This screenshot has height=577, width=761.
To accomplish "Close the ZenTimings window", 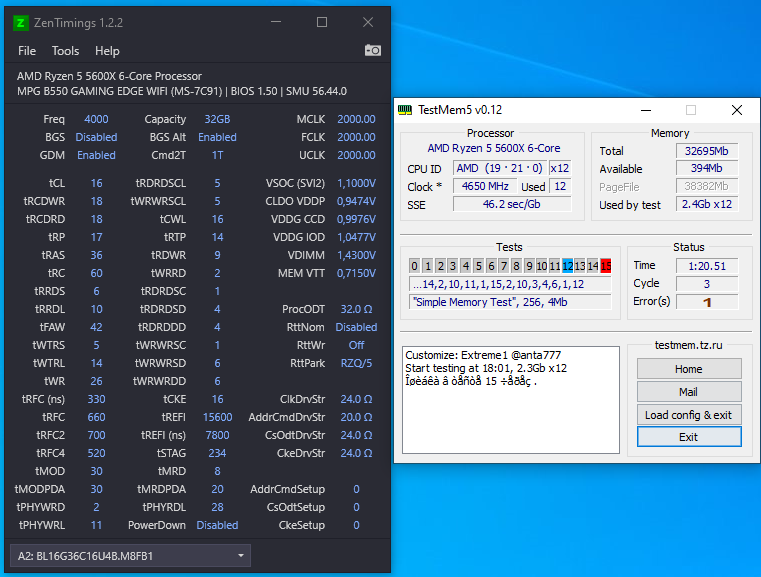I will 368,22.
